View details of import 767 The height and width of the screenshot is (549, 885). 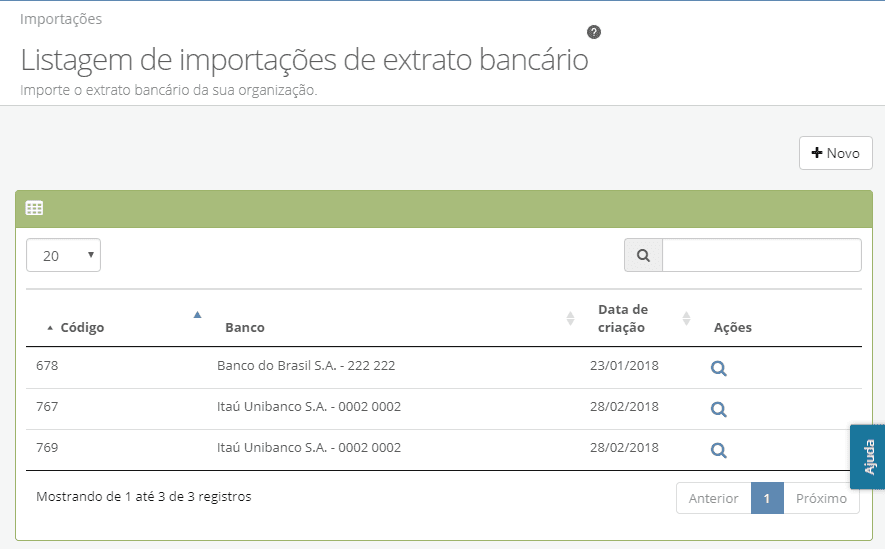[718, 410]
